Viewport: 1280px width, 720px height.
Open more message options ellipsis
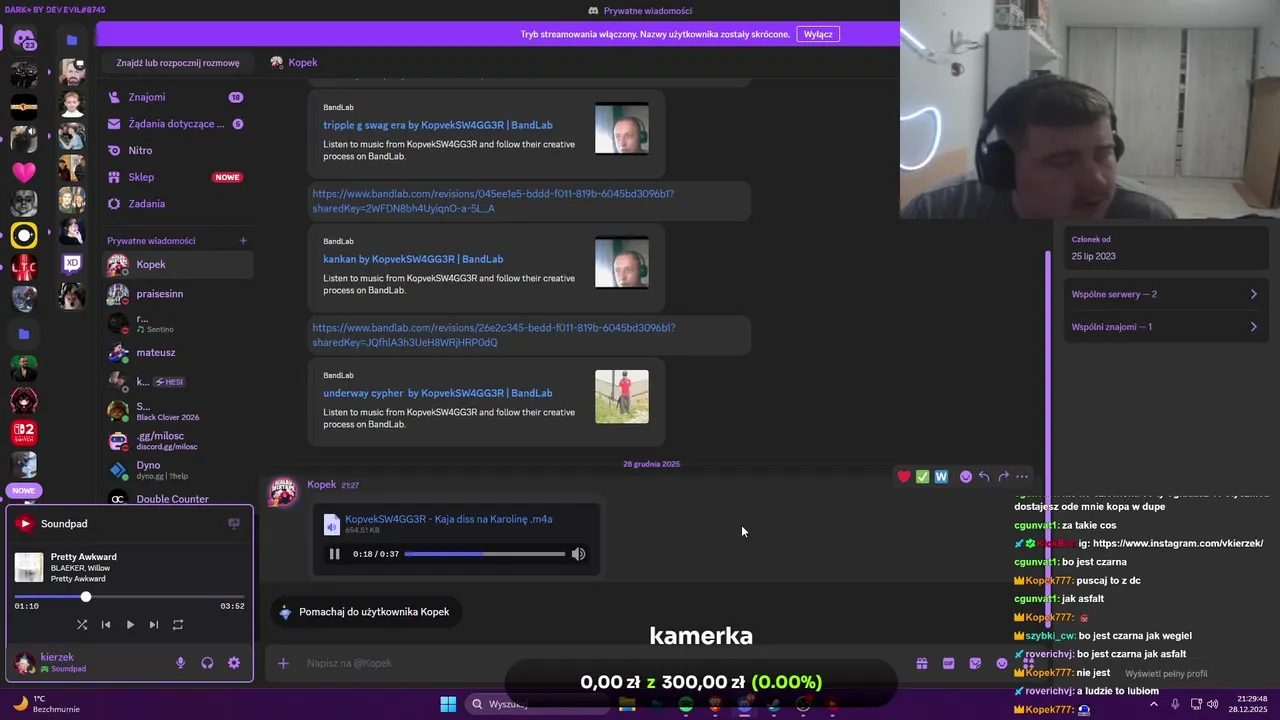(x=1021, y=477)
